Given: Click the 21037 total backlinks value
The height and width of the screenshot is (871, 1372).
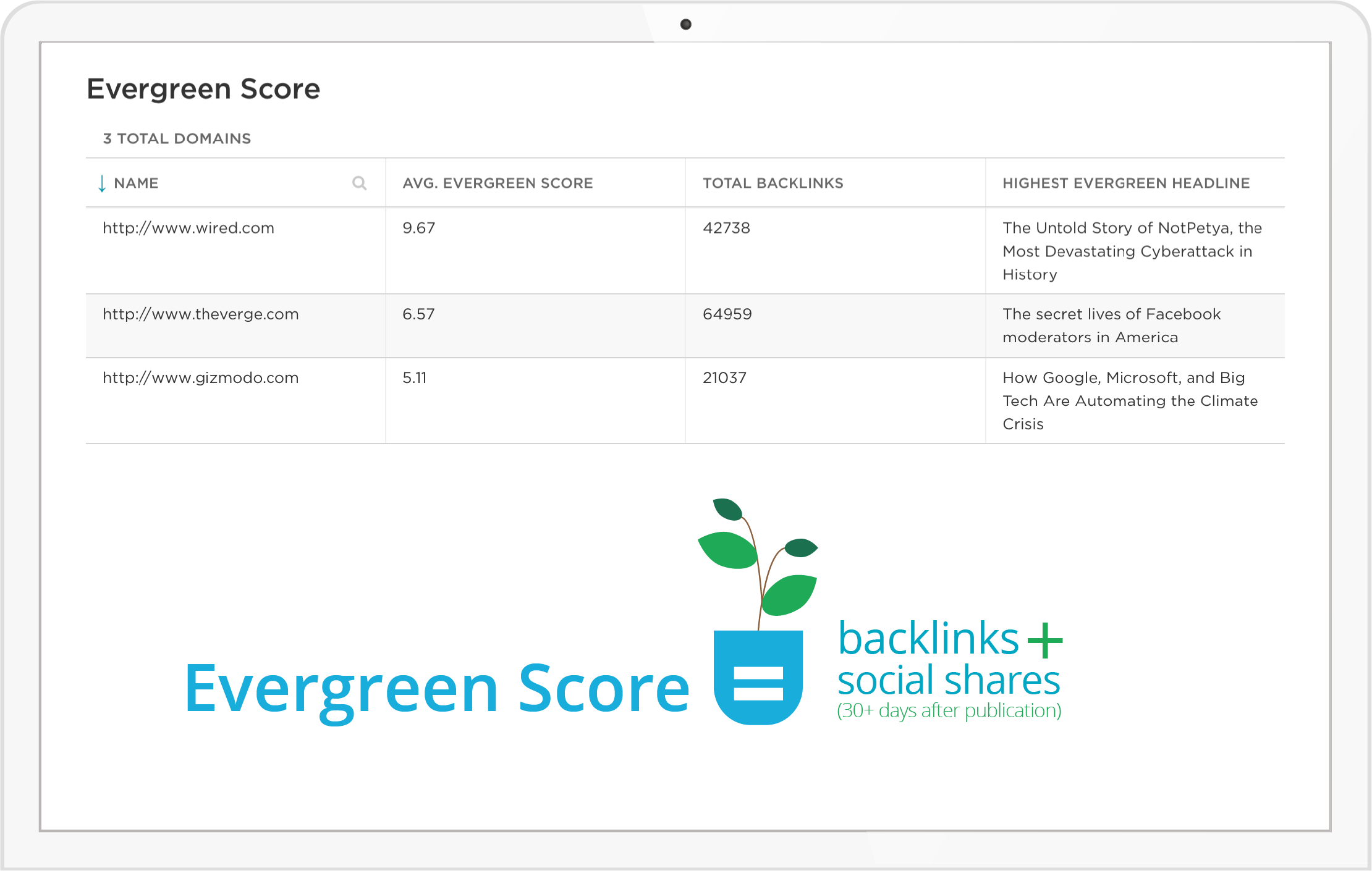Looking at the screenshot, I should click(x=724, y=377).
